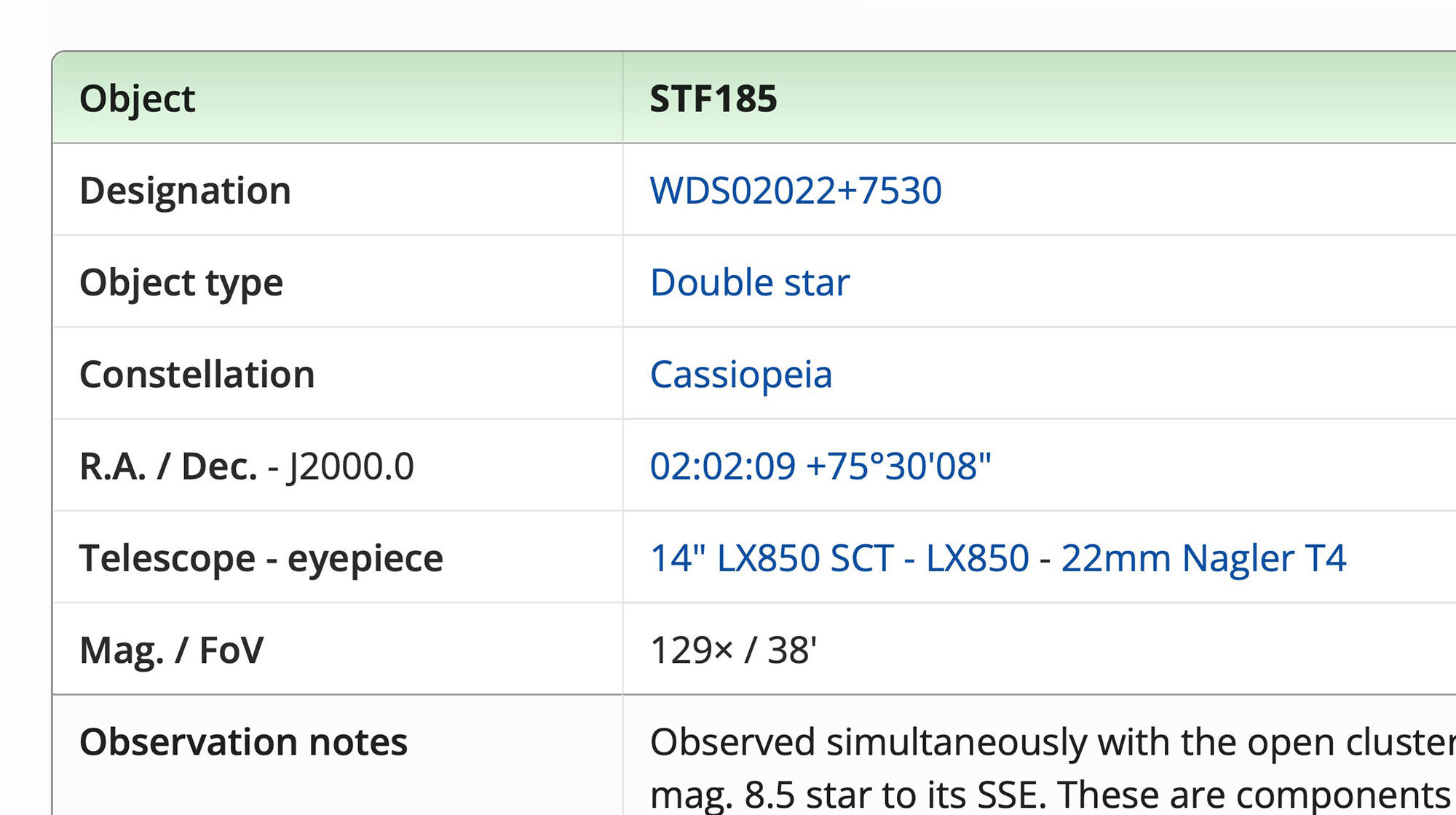
Task: Open the WDS02022+7530 designation link
Action: click(795, 191)
